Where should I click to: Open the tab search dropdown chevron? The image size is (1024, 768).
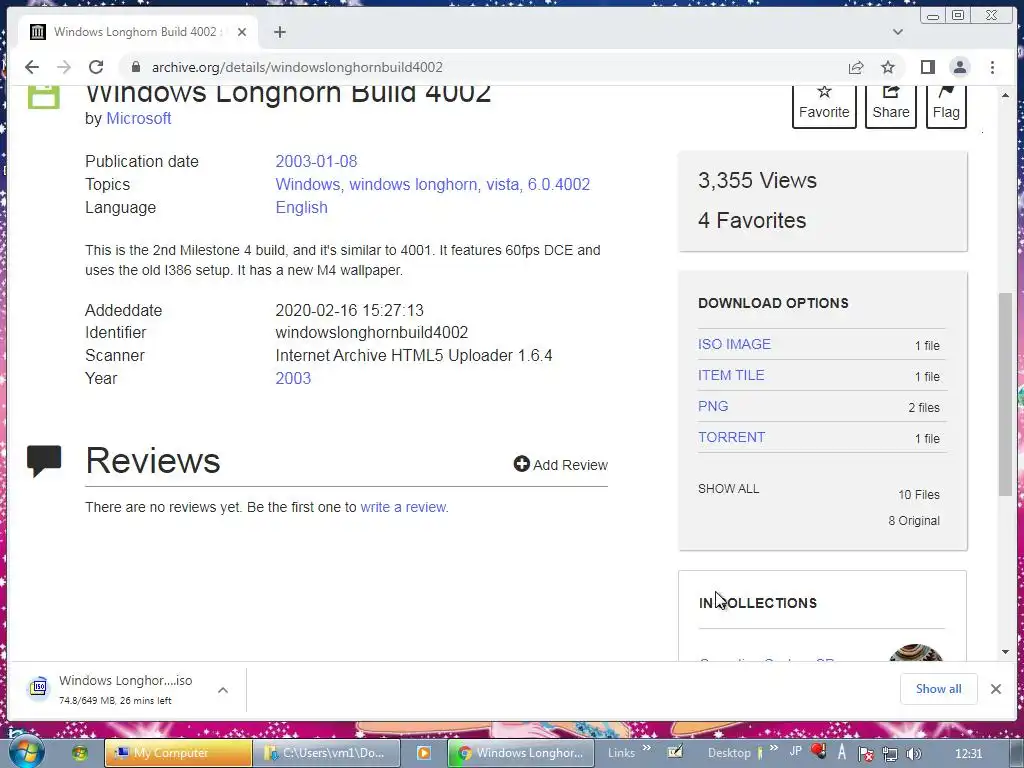[898, 32]
